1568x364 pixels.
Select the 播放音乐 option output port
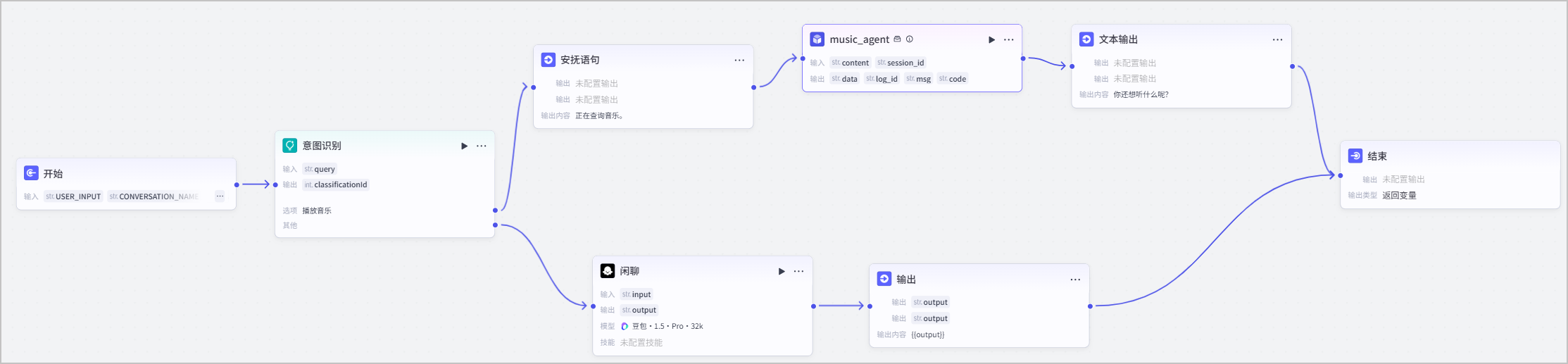495,210
